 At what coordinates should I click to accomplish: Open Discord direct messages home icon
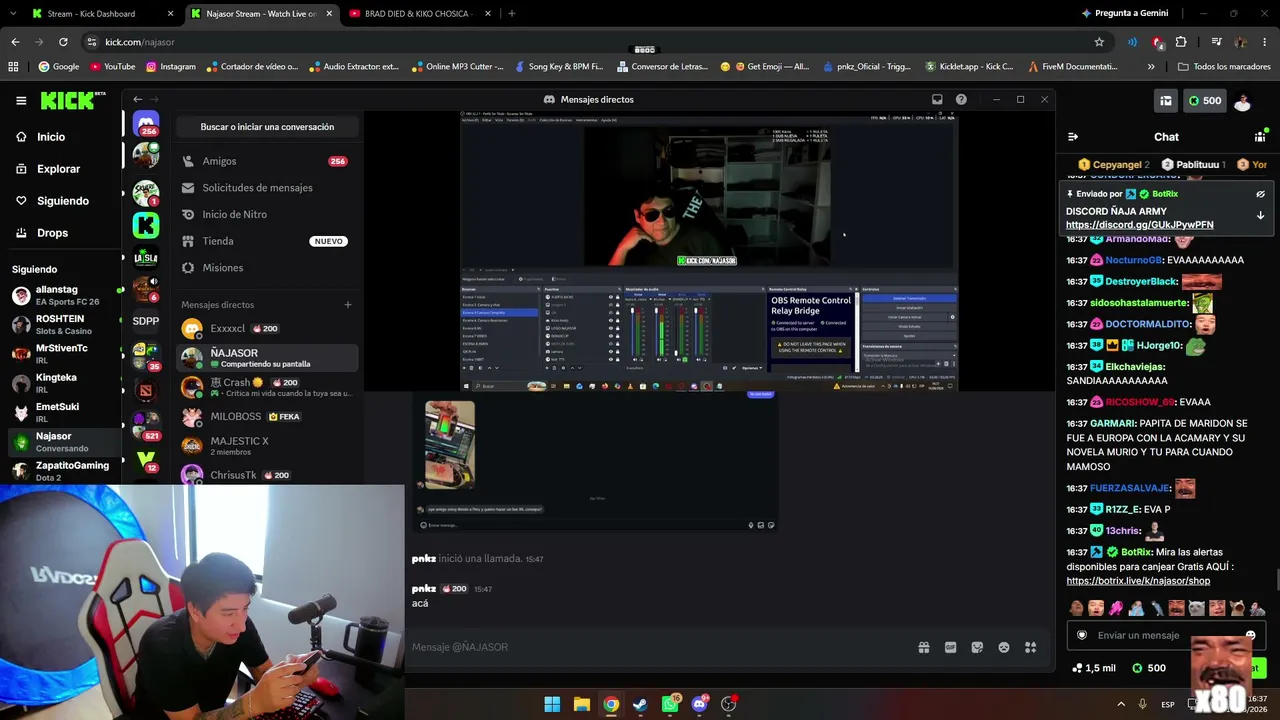[x=146, y=123]
